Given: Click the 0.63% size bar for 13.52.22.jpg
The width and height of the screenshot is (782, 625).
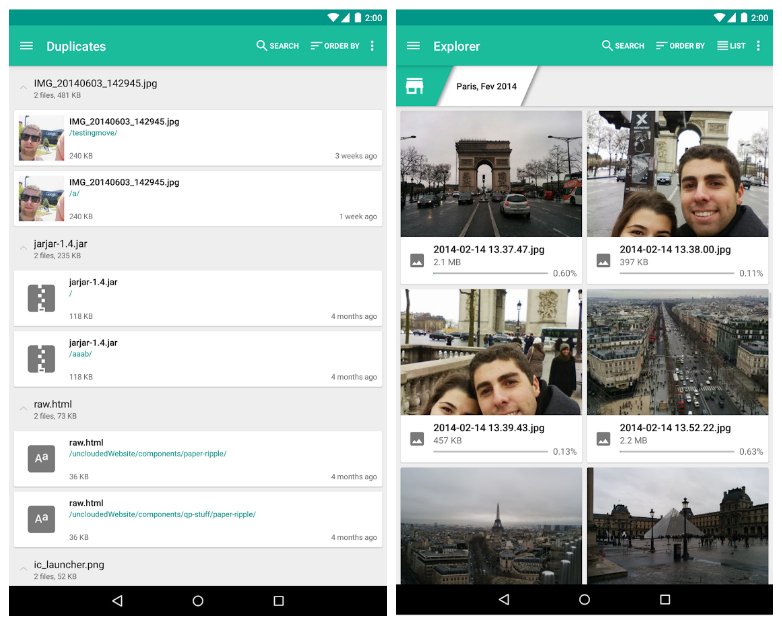Looking at the screenshot, I should click(677, 452).
